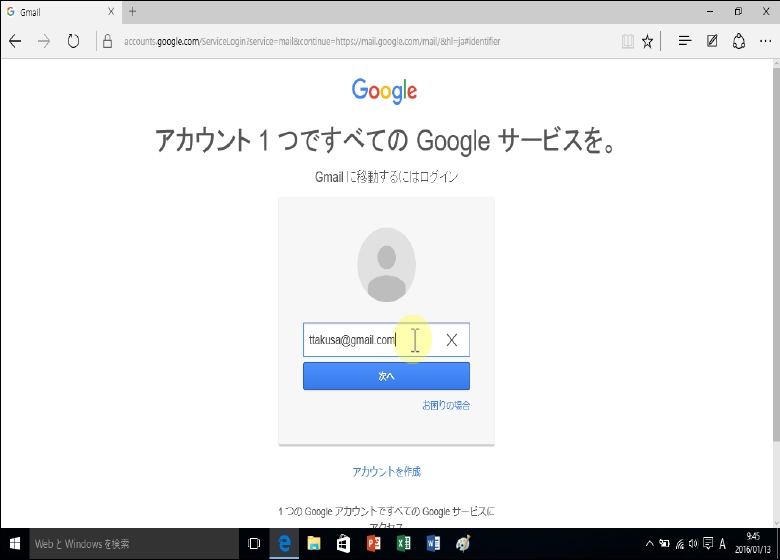
Task: Click the address bar URL
Action: (312, 41)
